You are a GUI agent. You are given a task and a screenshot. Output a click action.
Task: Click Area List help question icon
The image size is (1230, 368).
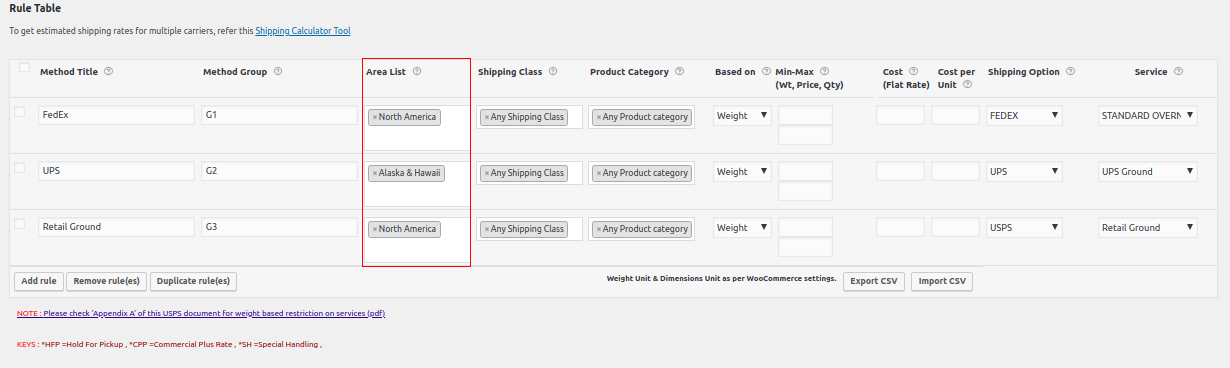pyautogui.click(x=417, y=71)
